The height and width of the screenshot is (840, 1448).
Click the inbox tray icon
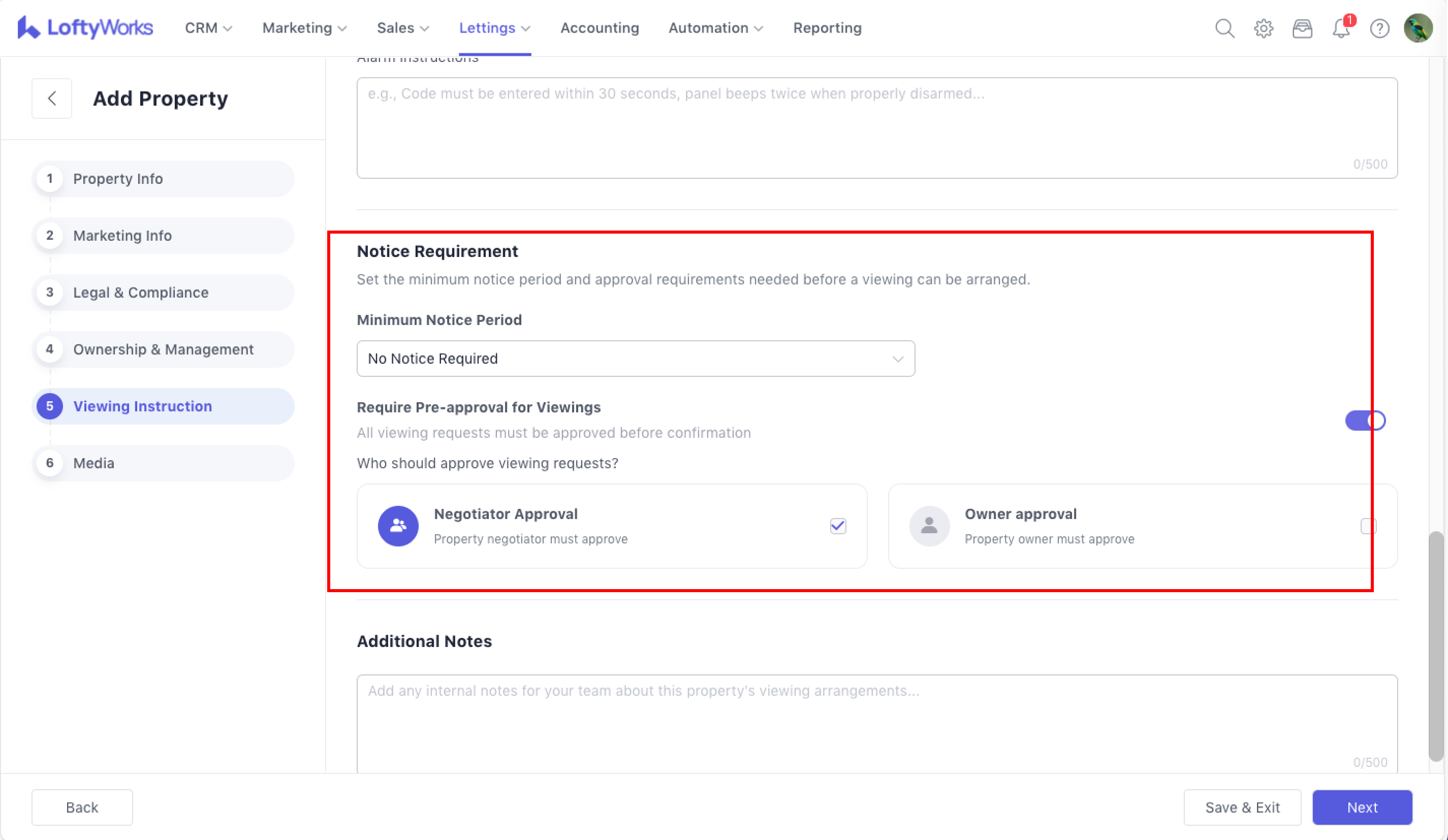(x=1302, y=28)
